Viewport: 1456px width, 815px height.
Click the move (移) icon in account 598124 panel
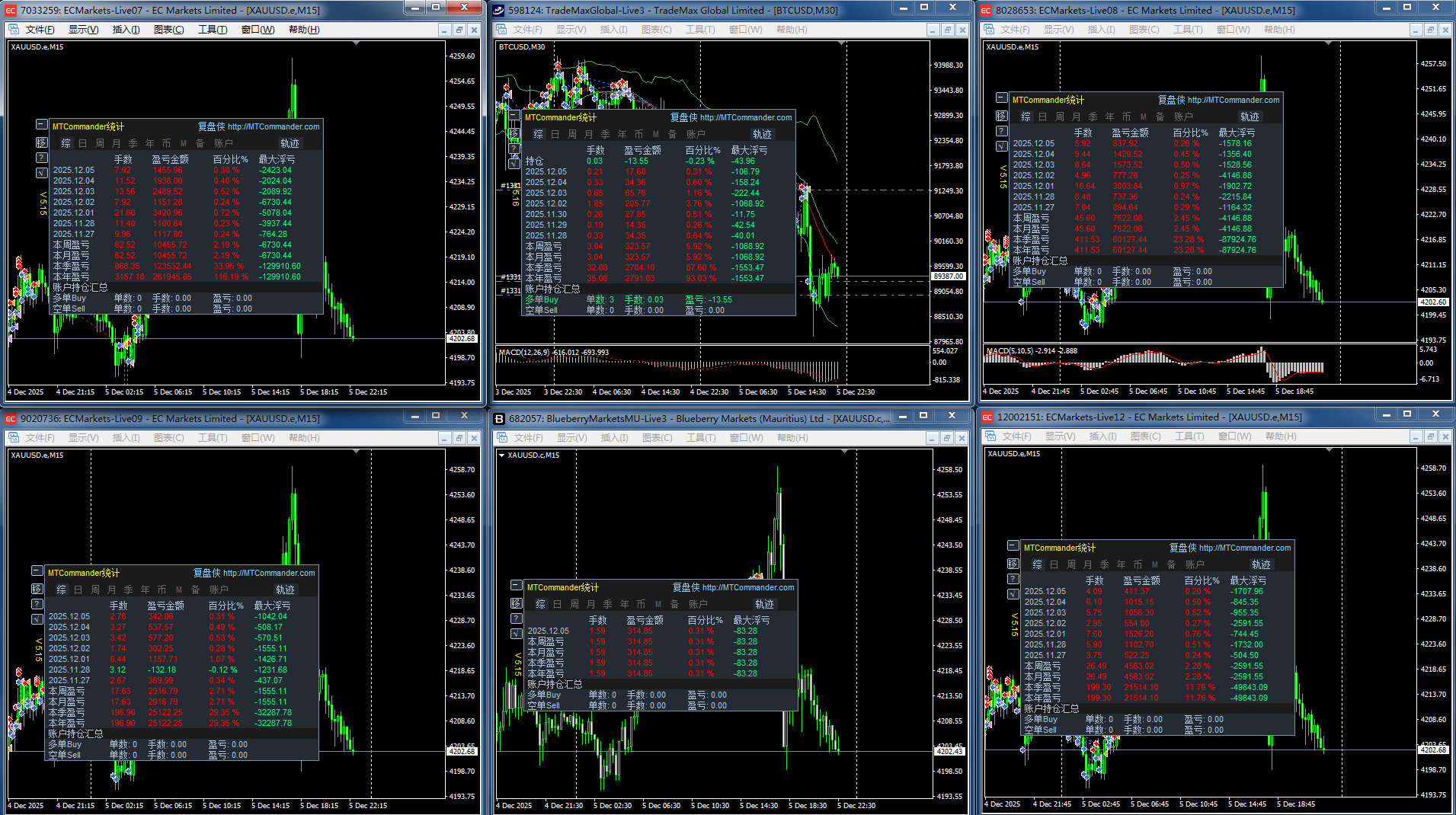pyautogui.click(x=514, y=133)
